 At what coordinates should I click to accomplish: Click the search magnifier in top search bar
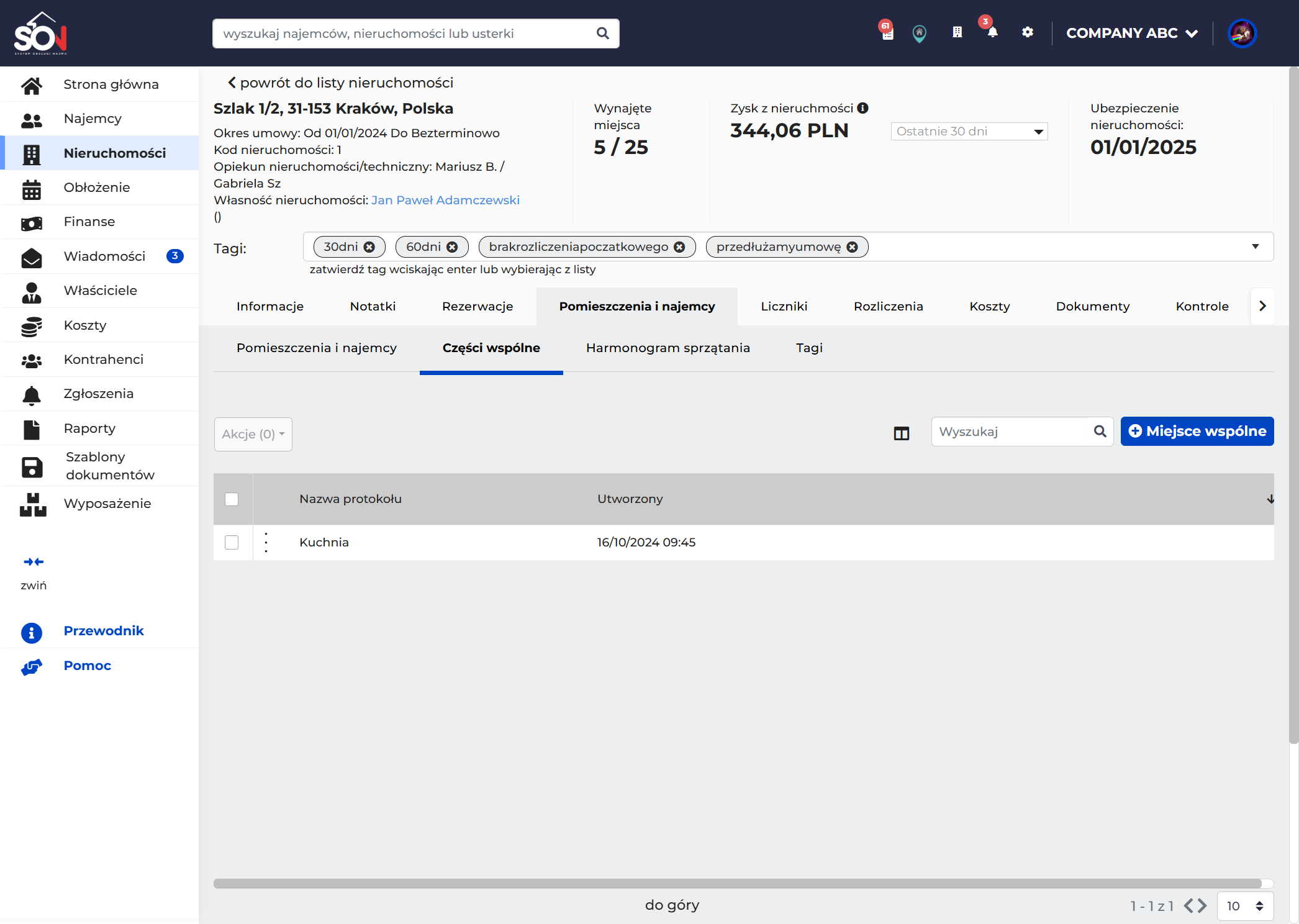coord(602,34)
